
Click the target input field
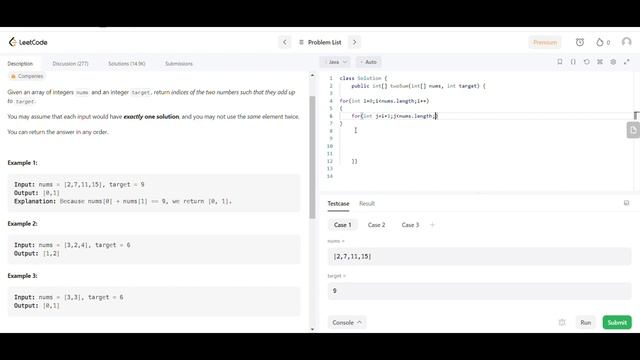click(479, 291)
